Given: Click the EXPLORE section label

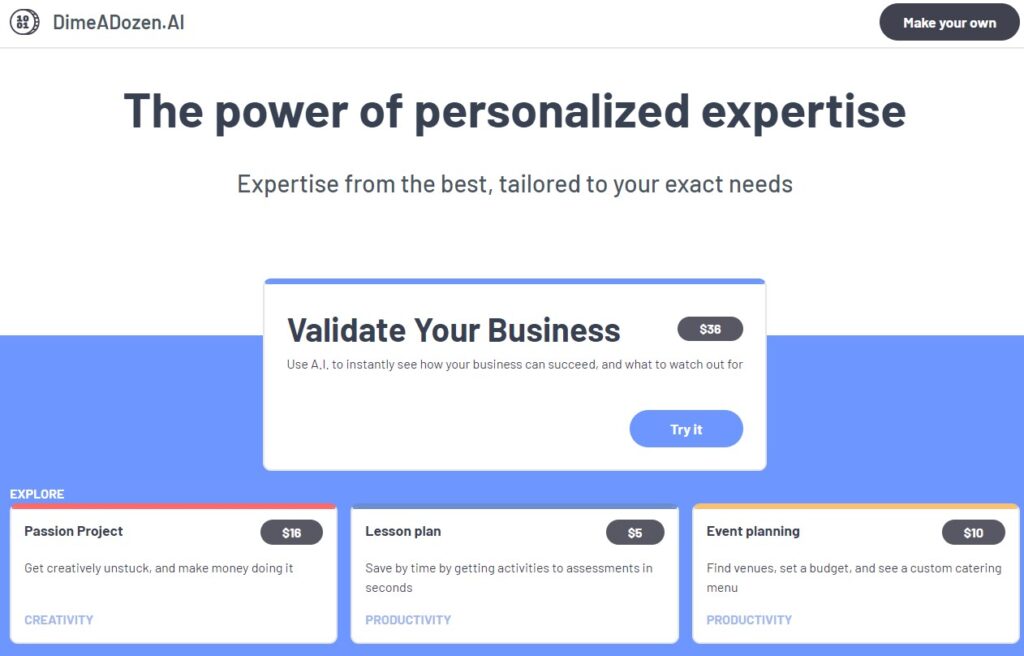Looking at the screenshot, I should (x=37, y=494).
